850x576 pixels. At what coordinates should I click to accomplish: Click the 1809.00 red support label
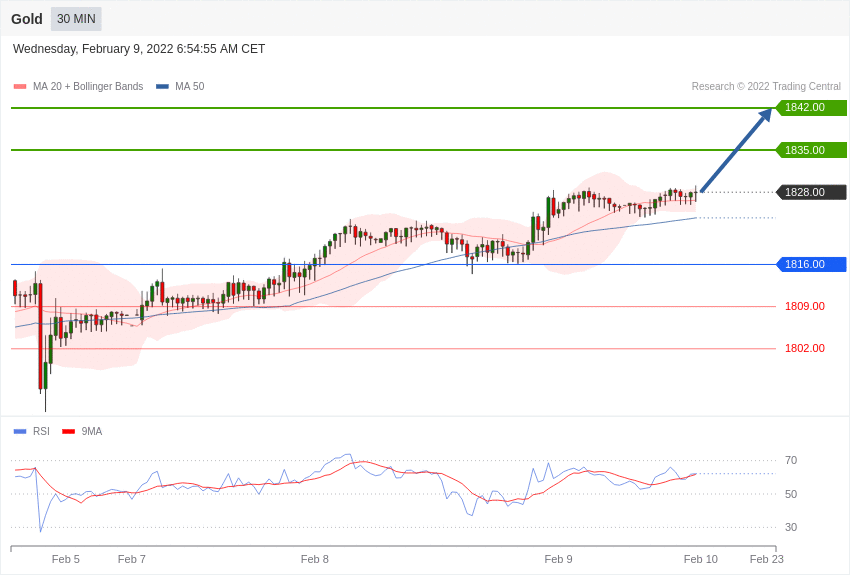(804, 306)
